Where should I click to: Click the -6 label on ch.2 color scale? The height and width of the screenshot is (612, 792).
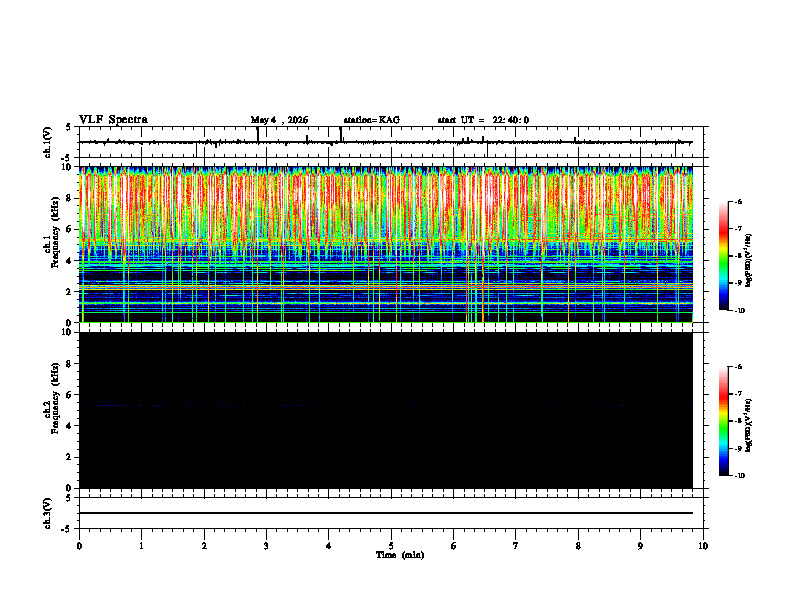coord(738,367)
